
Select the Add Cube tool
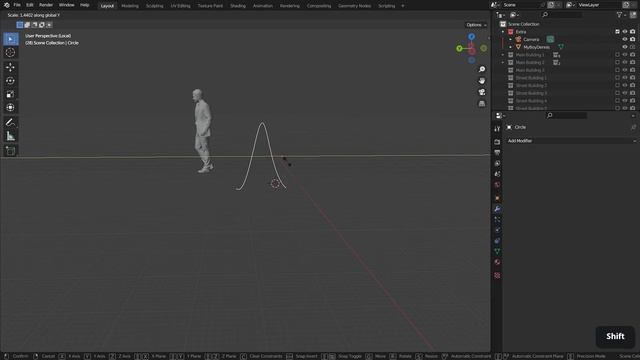point(11,151)
